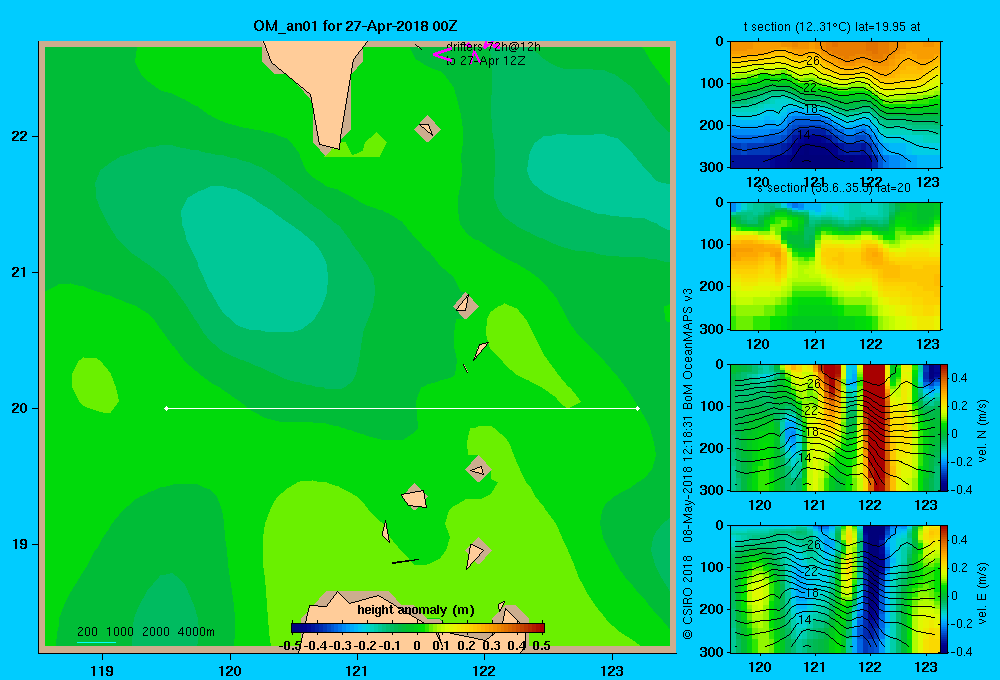Click the east endpoint of the section line

click(638, 408)
